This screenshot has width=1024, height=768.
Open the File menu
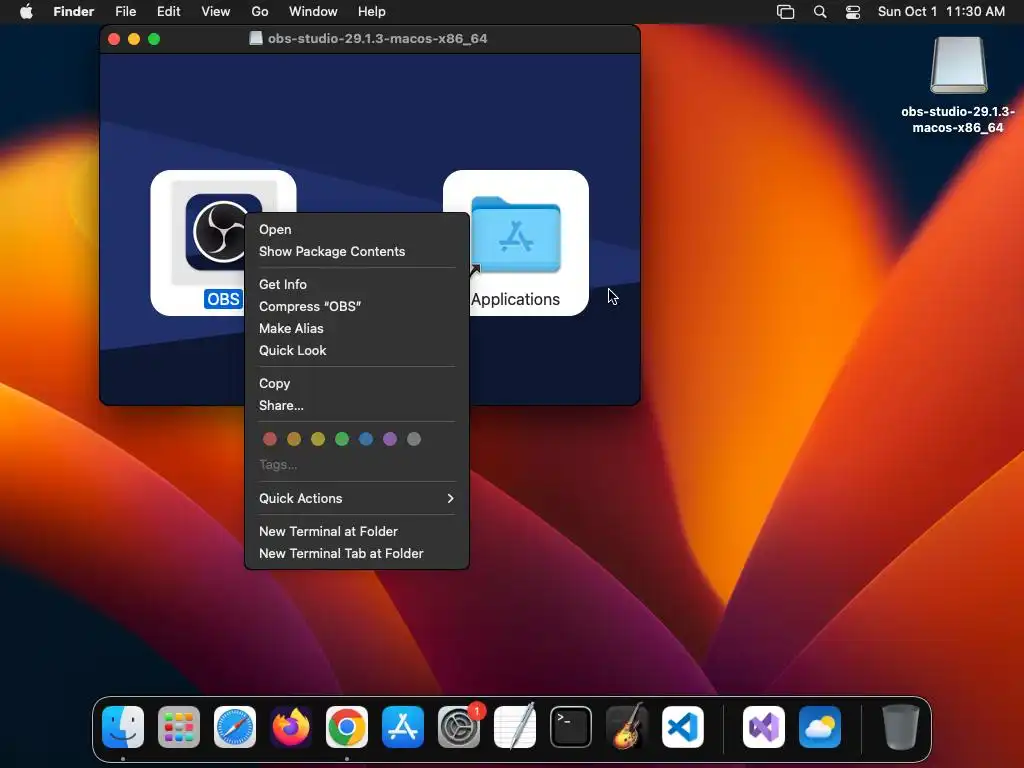point(125,12)
